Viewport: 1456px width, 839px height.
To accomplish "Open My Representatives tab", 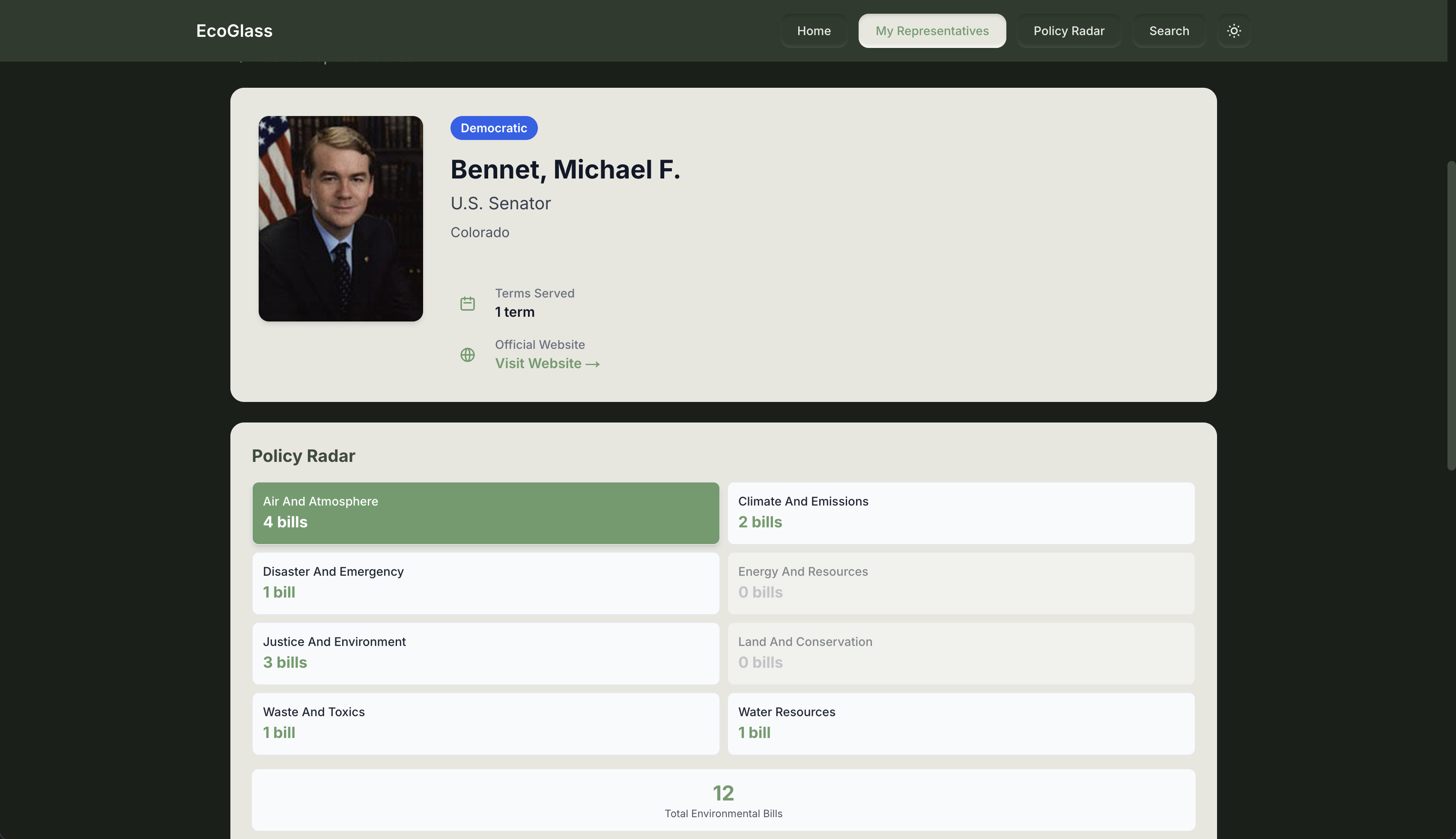I will click(x=931, y=30).
